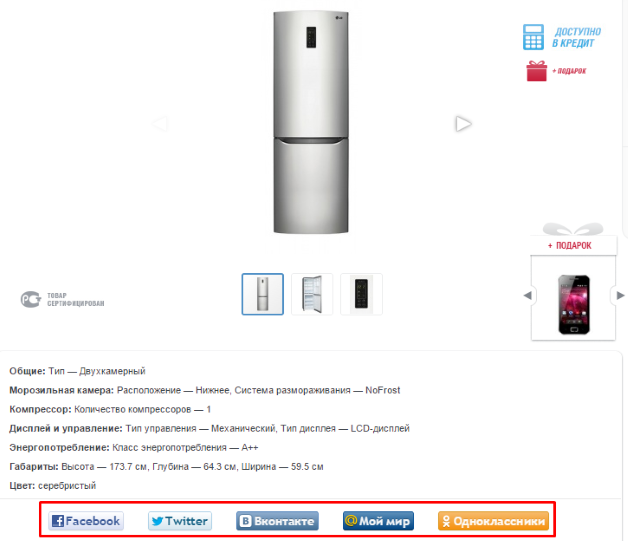This screenshot has height=541, width=628.
Task: Click the main refrigerator product image
Action: 311,122
